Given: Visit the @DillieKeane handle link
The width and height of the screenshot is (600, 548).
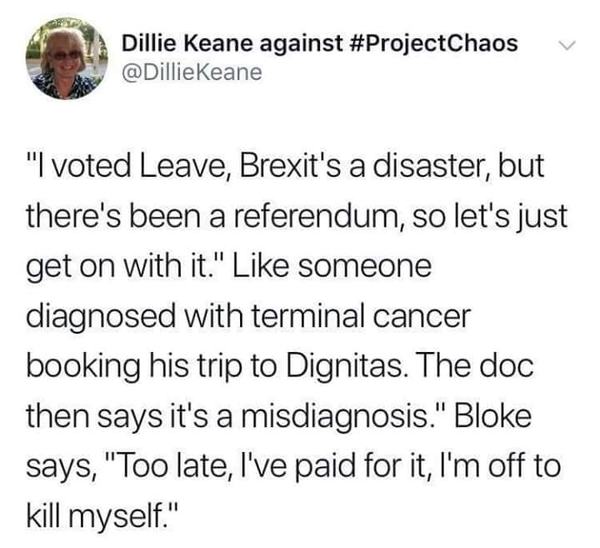Looking at the screenshot, I should (x=191, y=72).
